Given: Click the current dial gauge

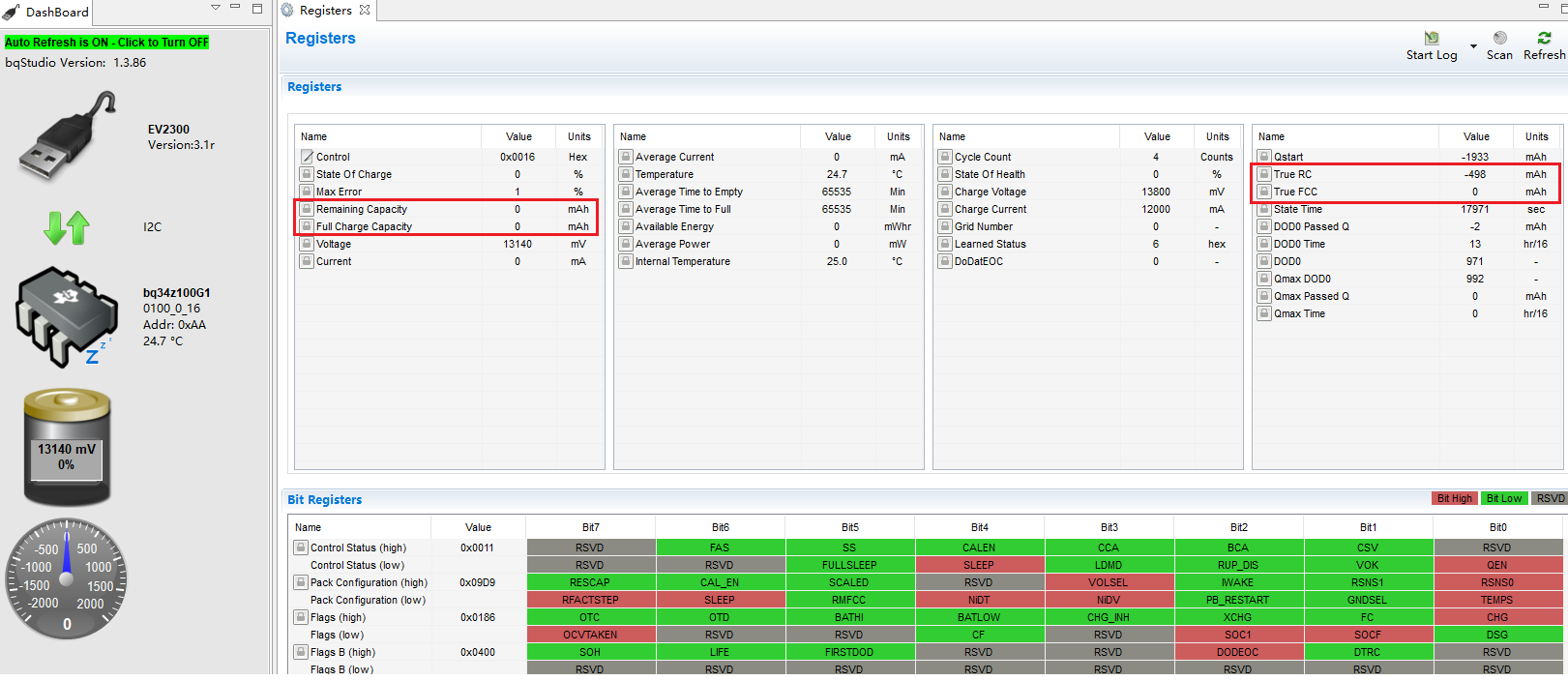Looking at the screenshot, I should pyautogui.click(x=67, y=578).
